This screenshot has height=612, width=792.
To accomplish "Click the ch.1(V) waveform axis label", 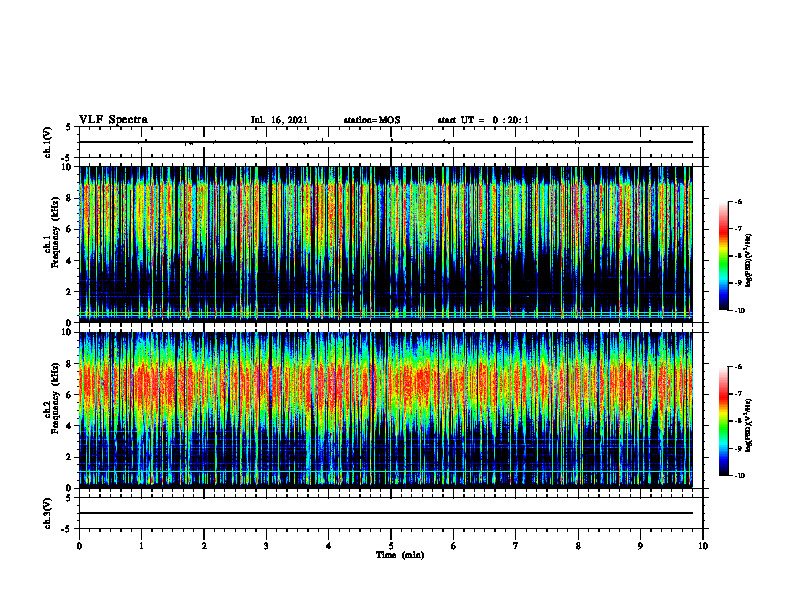I will coord(48,142).
